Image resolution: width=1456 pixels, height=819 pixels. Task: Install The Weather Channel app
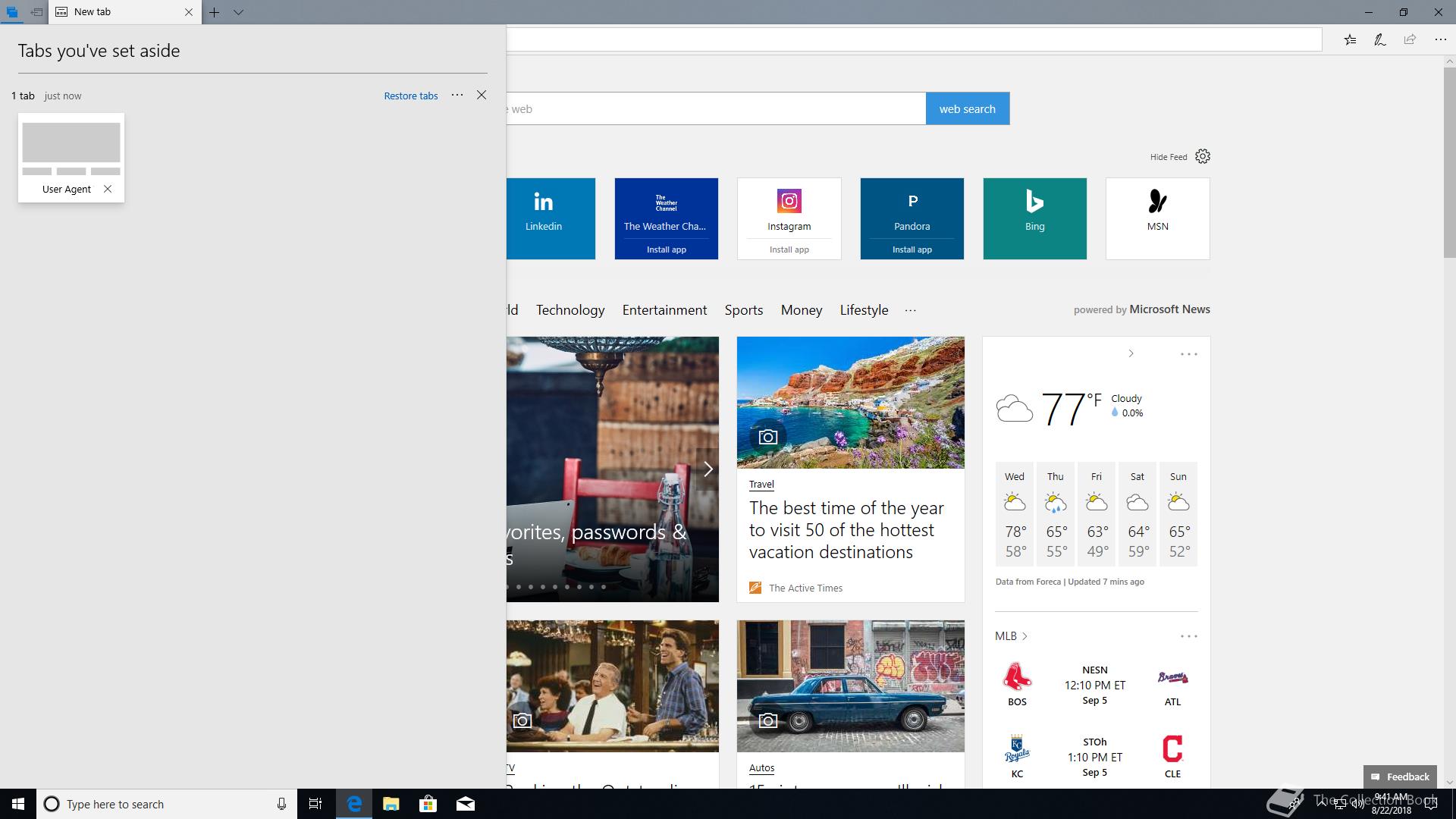[x=666, y=249]
